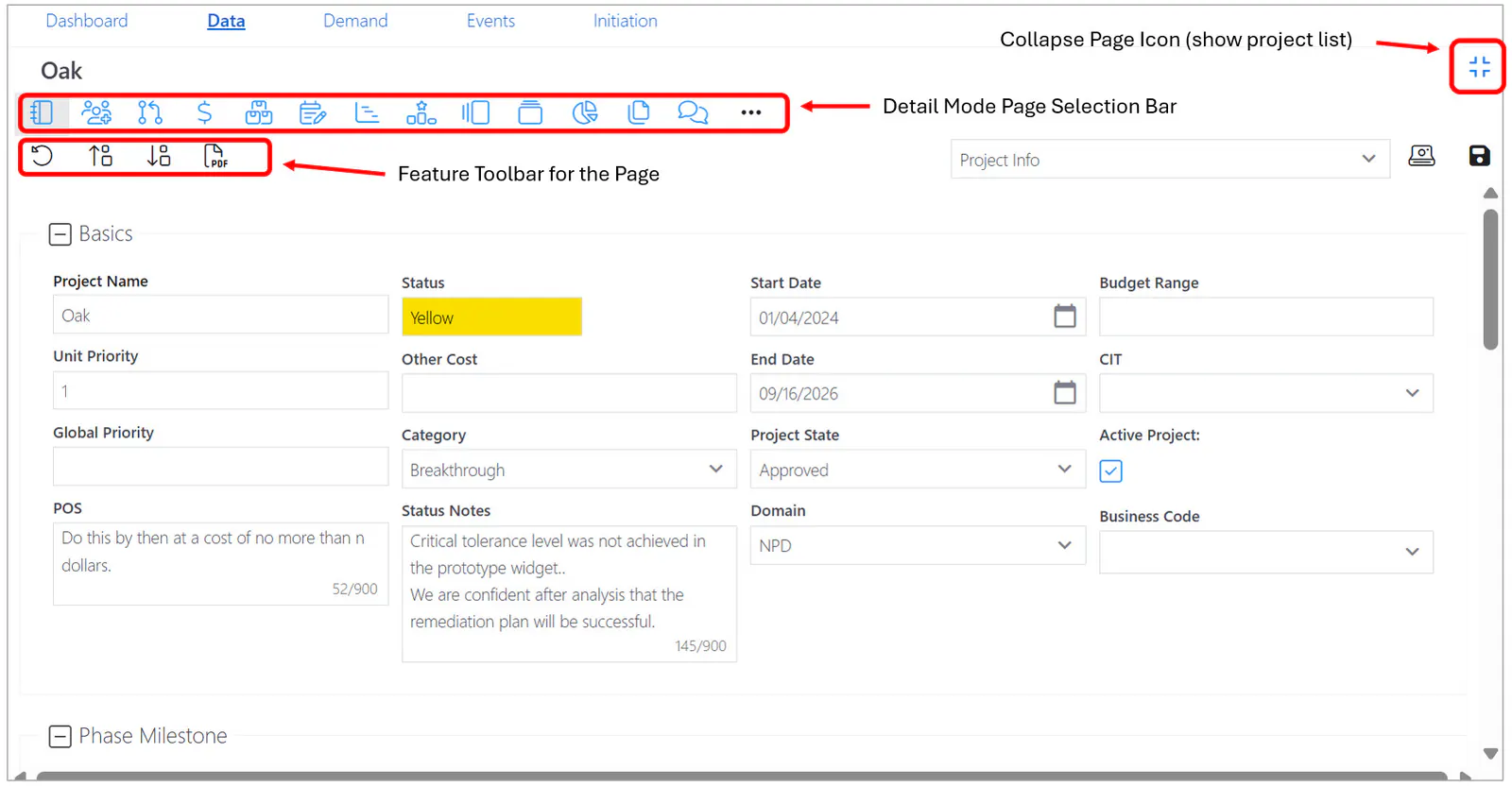
Task: Click the Project Name input field
Action: pos(220,315)
